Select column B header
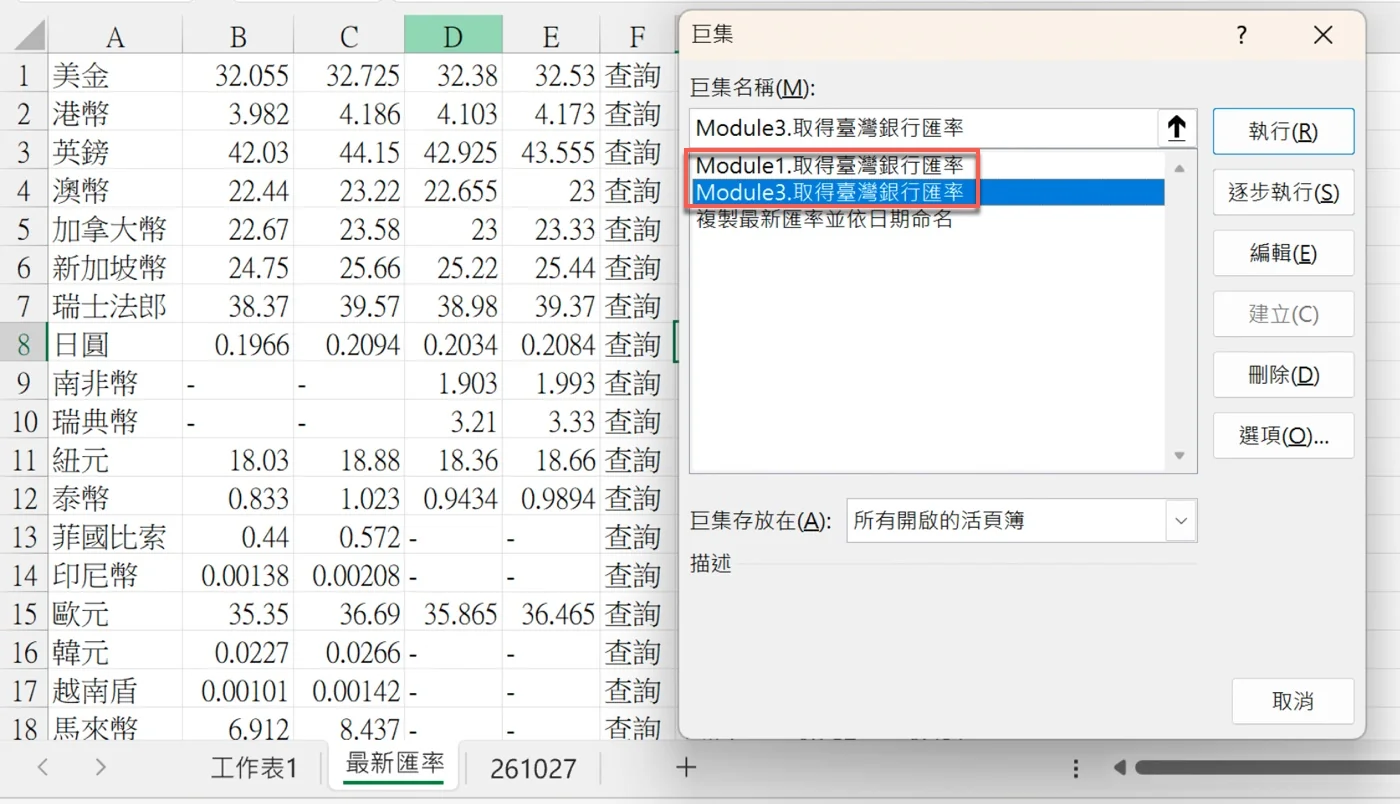The width and height of the screenshot is (1400, 804). click(238, 36)
